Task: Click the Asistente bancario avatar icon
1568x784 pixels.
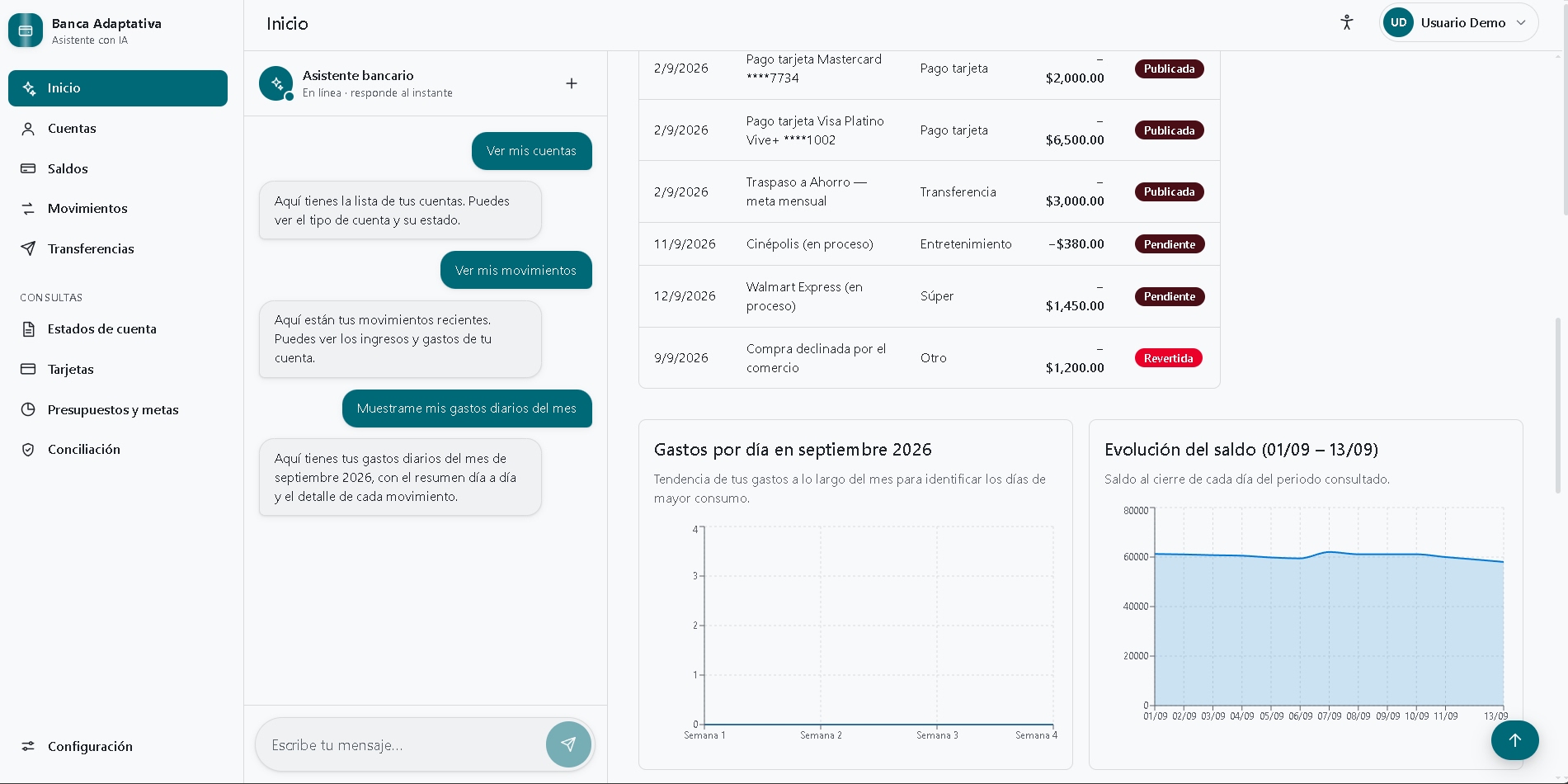Action: tap(276, 83)
